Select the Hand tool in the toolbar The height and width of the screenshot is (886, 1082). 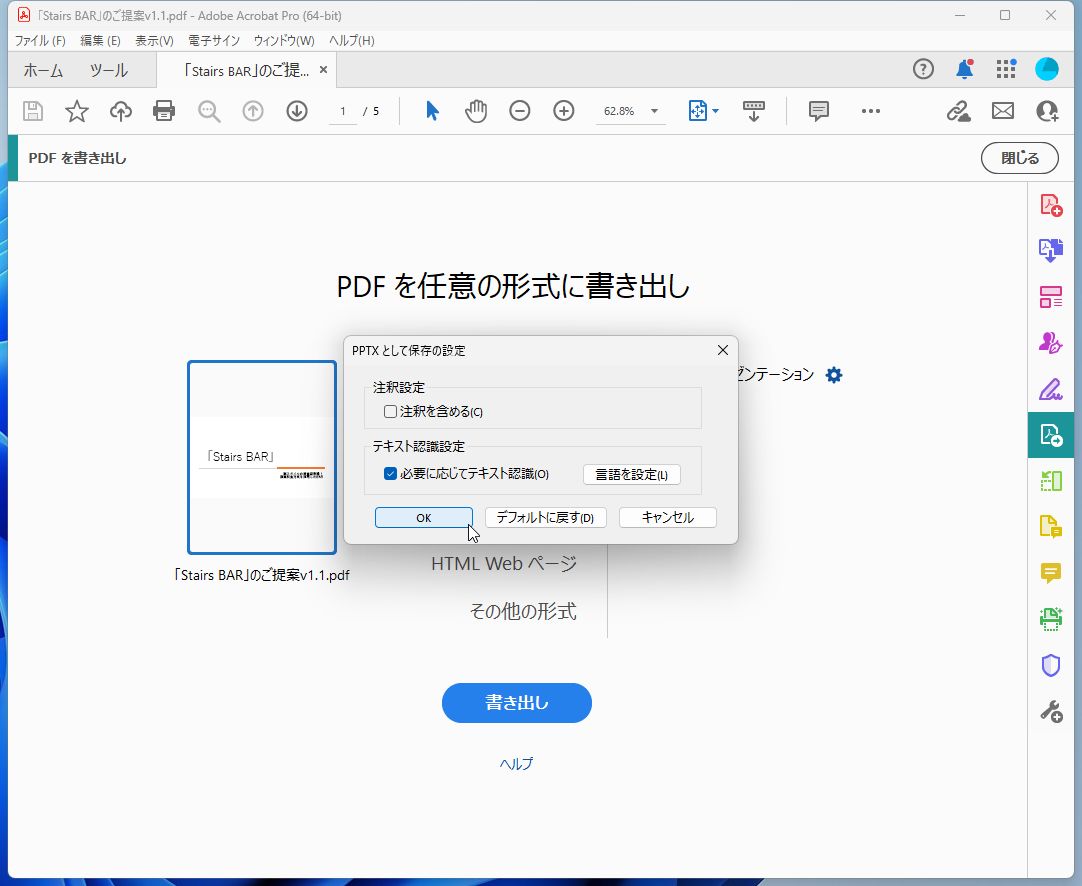pos(476,111)
